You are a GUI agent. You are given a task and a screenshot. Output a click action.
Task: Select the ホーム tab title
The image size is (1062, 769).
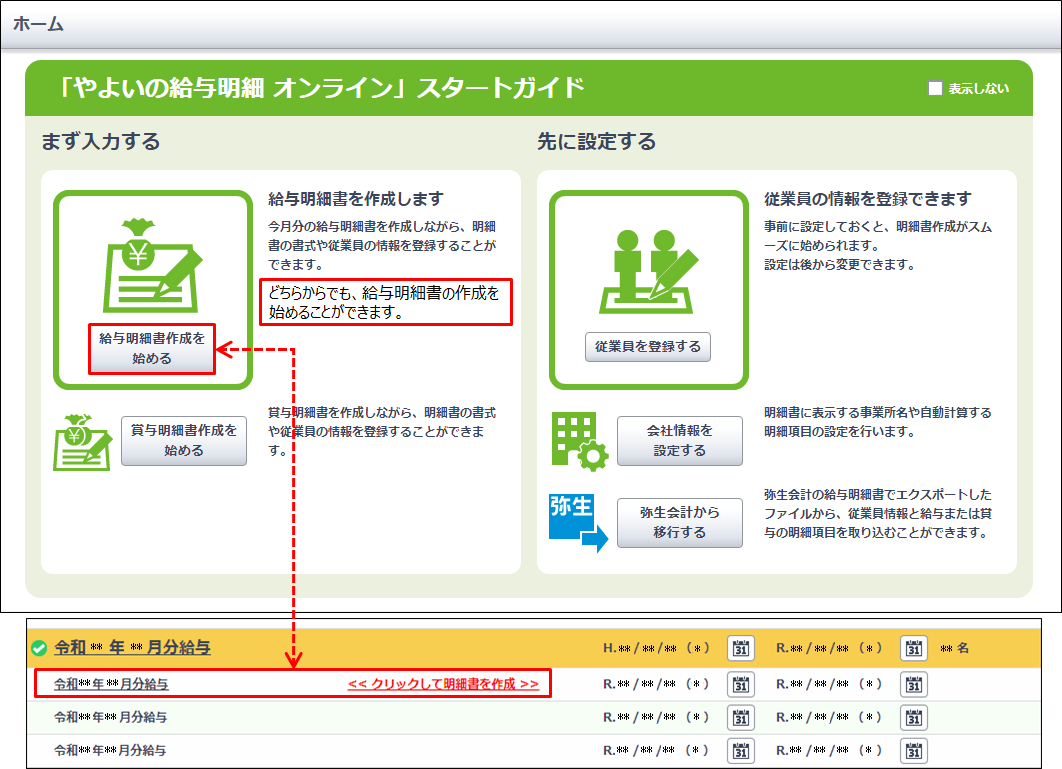[38, 24]
